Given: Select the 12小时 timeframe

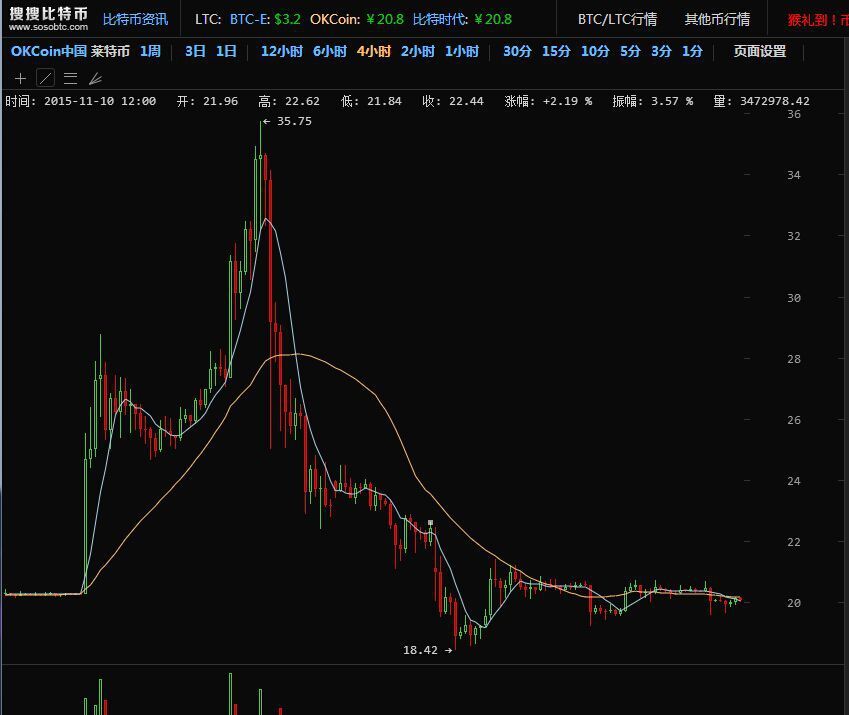Looking at the screenshot, I should (x=282, y=51).
